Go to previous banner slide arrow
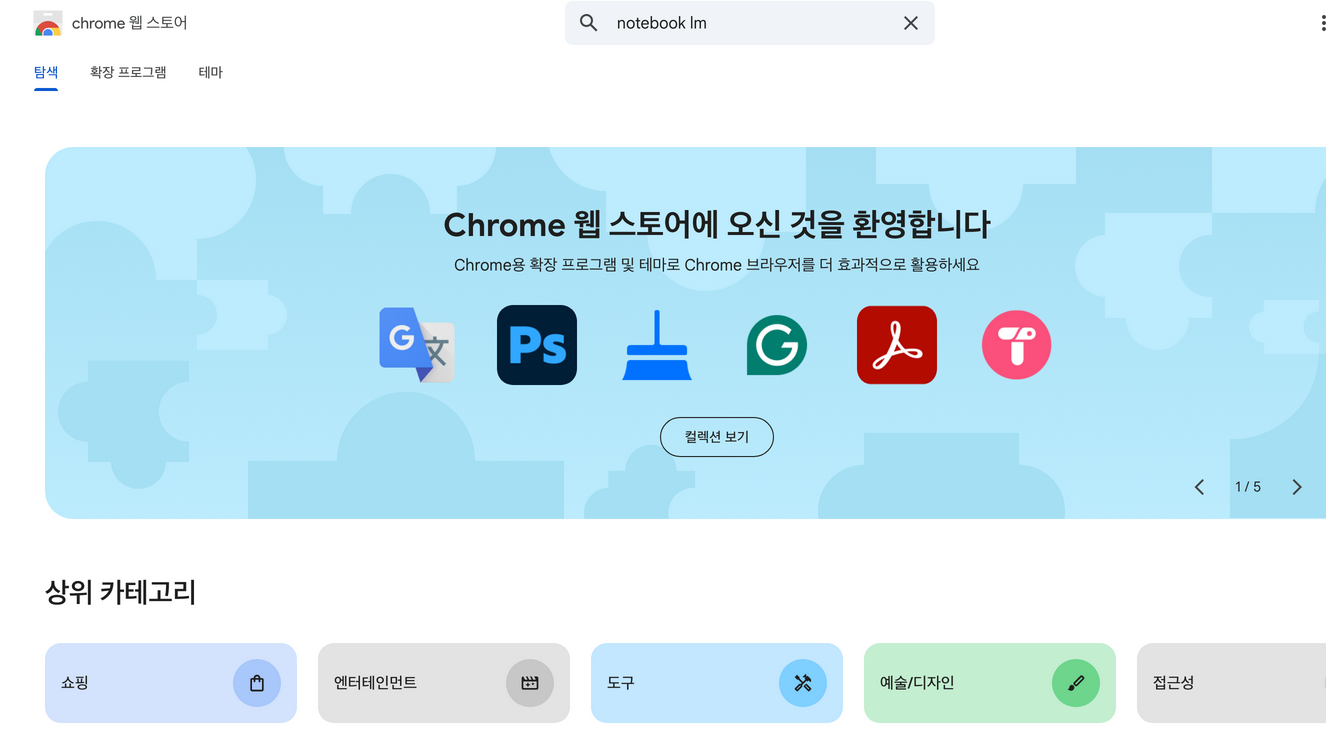The width and height of the screenshot is (1326, 746). 1200,487
